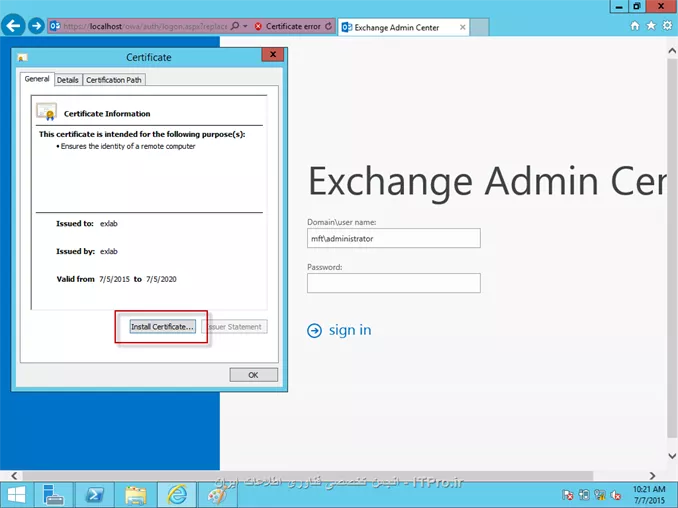Click the 'Issued by: exlab' text
Image resolution: width=678 pixels, height=508 pixels.
[87, 251]
